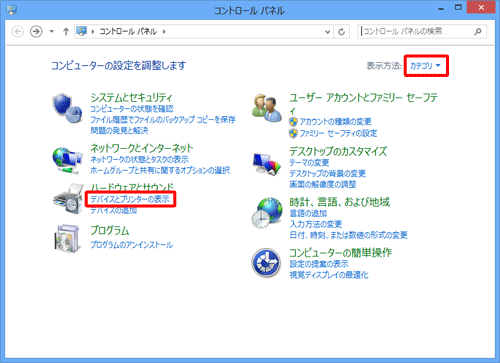Expand chevron after コントロール パネル breadcrumb
Screen dimensions: 500x363
pos(164,32)
